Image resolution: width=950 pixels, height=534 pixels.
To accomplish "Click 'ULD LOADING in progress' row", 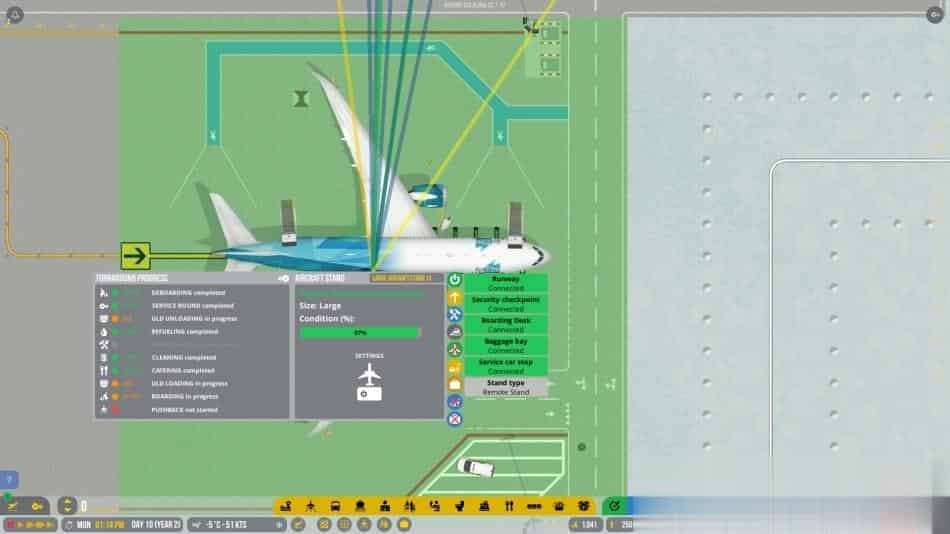I will tap(191, 384).
